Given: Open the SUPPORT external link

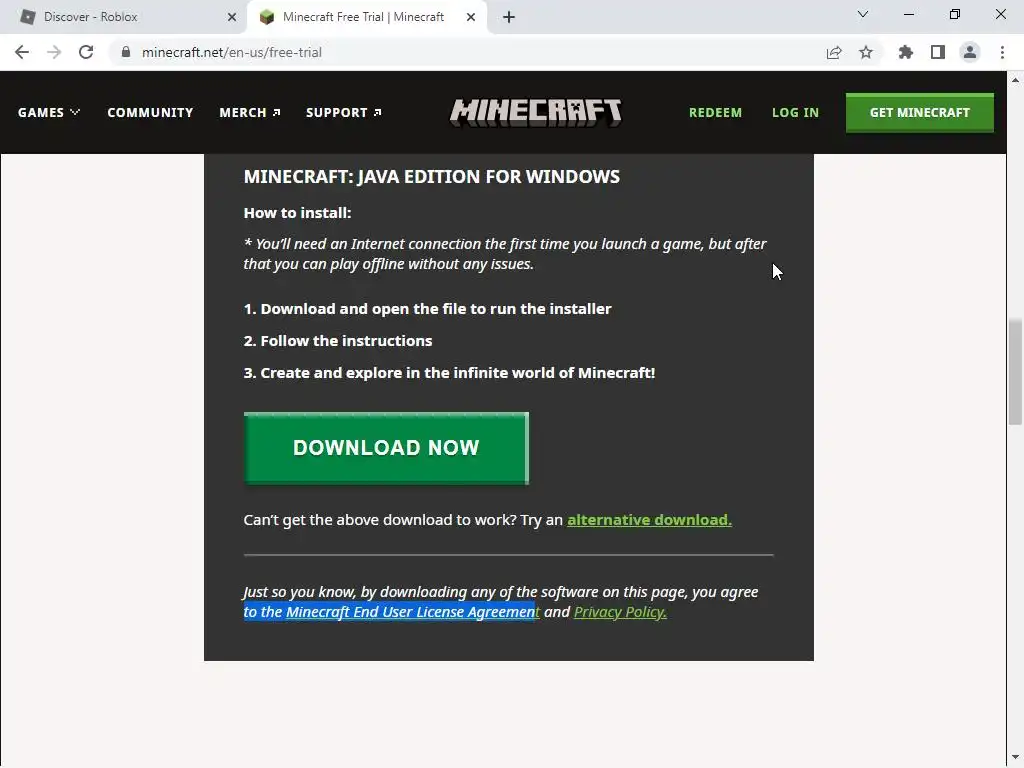Looking at the screenshot, I should pos(344,112).
